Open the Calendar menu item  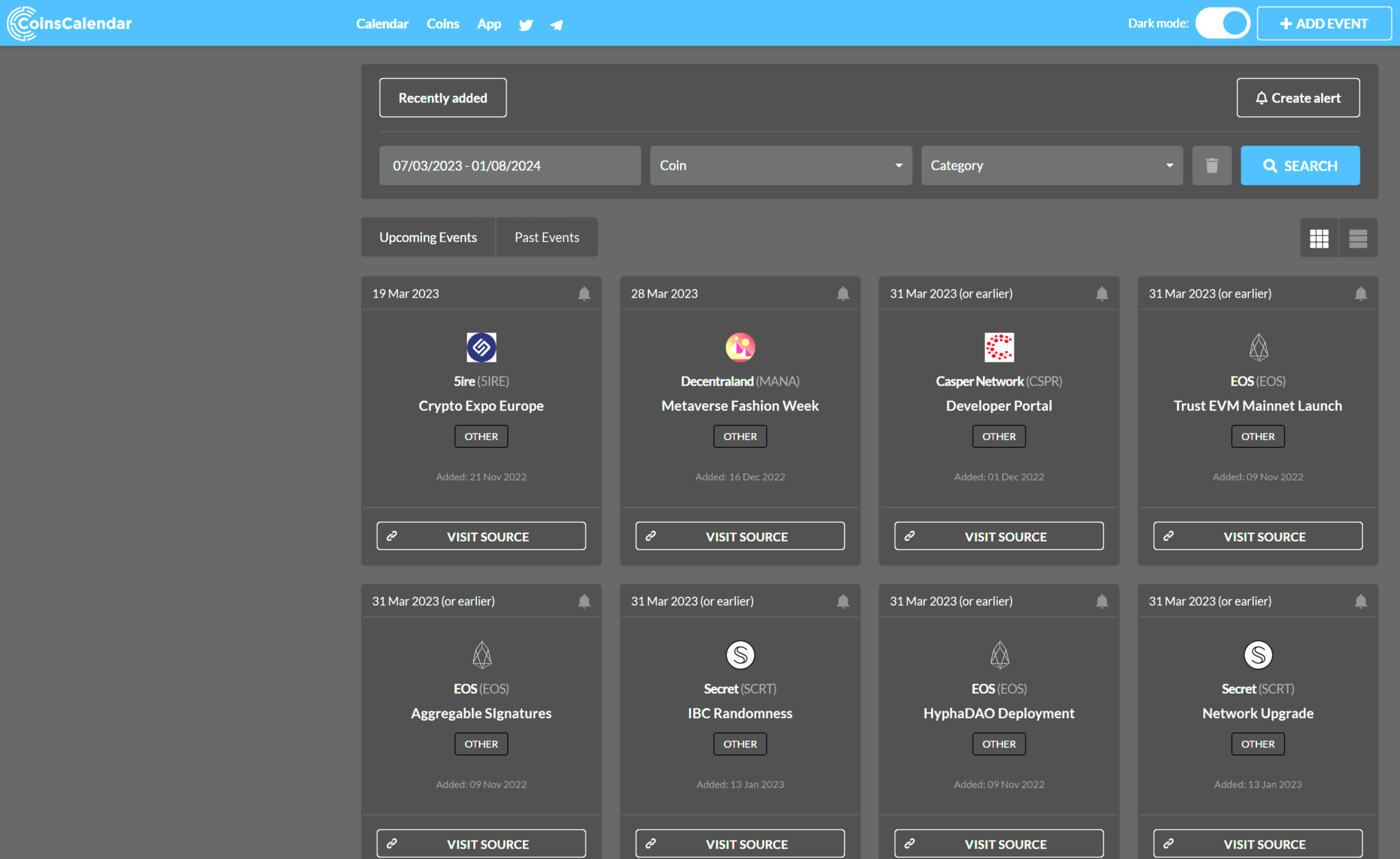[382, 24]
